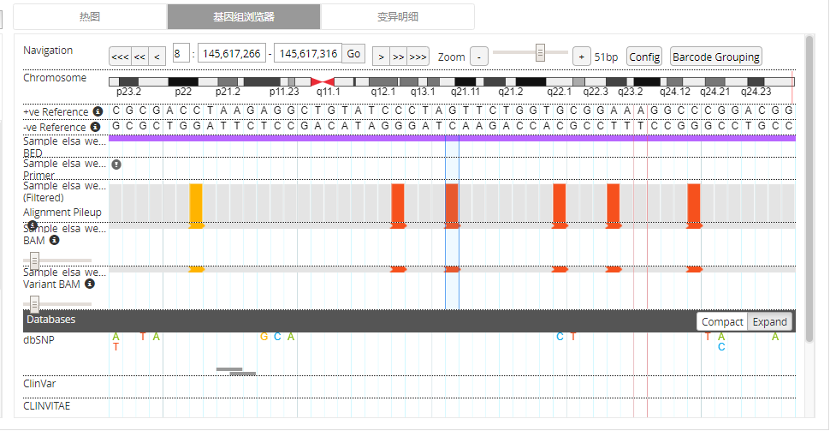Click the highlighted orange pileup bar in blue selection
This screenshot has height=436, width=830.
click(452, 203)
